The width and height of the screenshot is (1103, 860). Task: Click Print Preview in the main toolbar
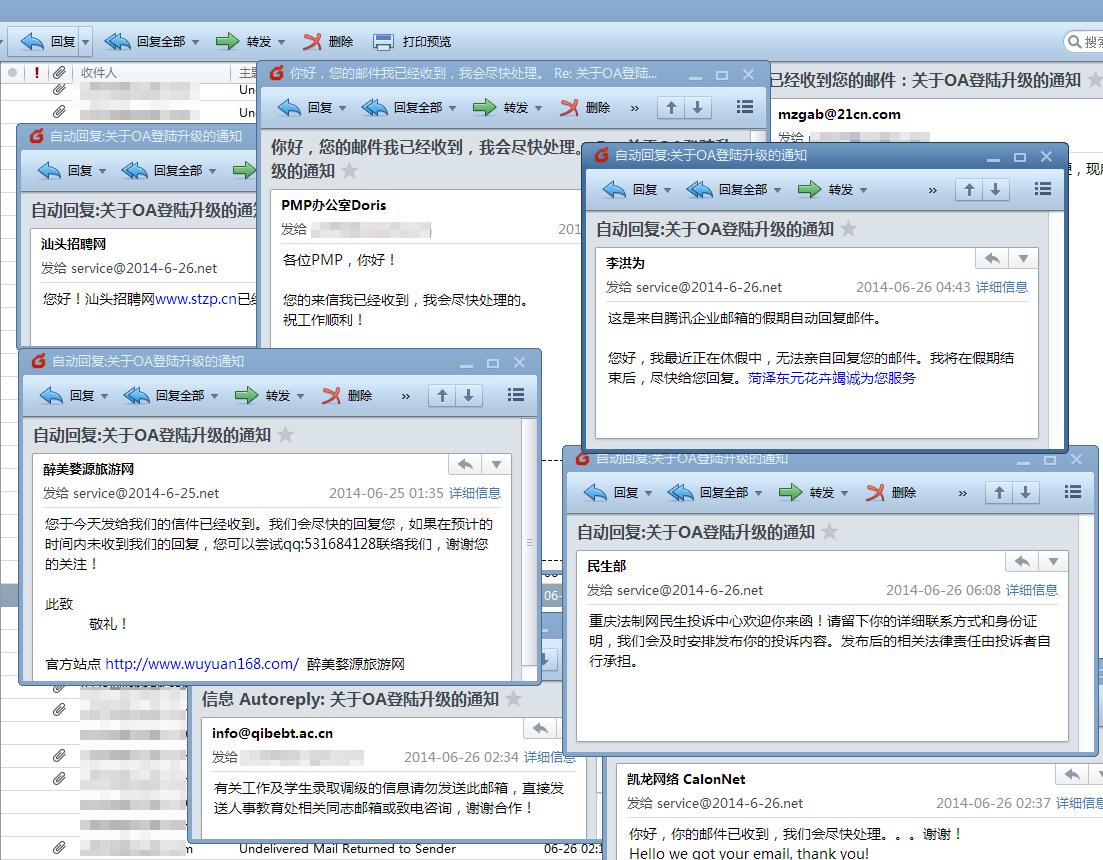coord(412,42)
